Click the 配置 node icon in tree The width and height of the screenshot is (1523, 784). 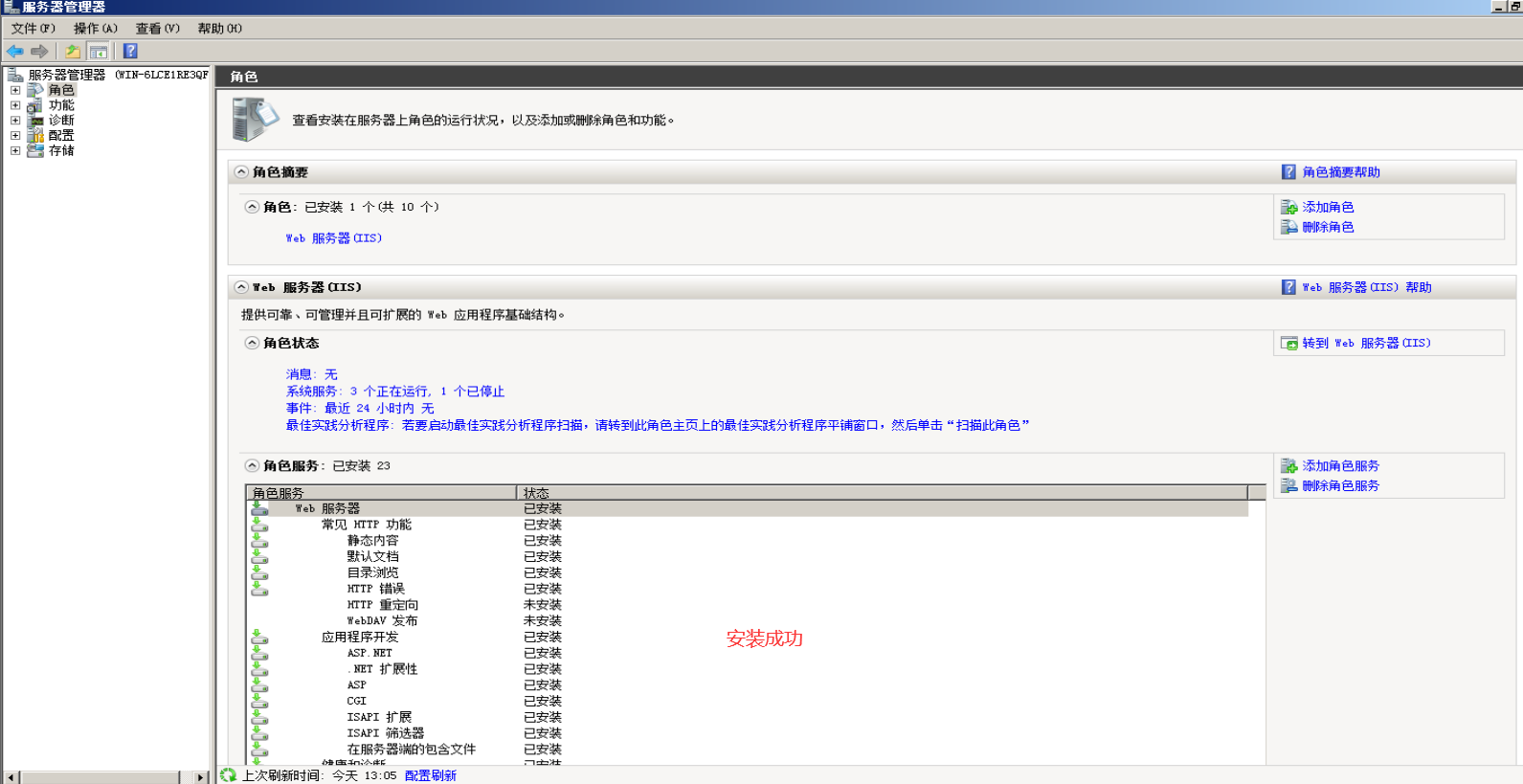coord(35,136)
